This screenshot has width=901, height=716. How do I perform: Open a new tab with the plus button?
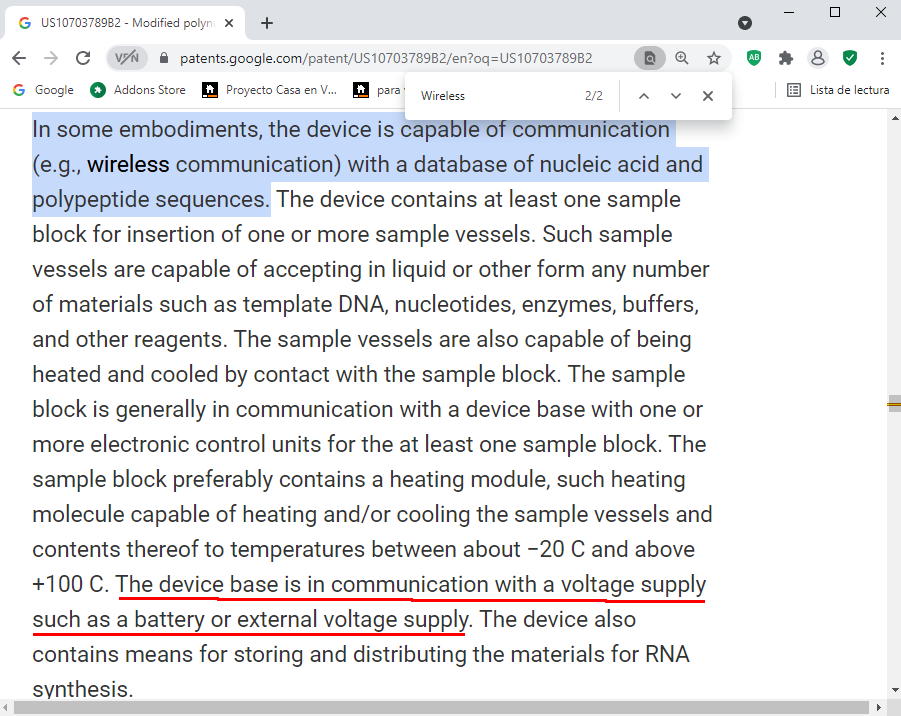[x=267, y=23]
